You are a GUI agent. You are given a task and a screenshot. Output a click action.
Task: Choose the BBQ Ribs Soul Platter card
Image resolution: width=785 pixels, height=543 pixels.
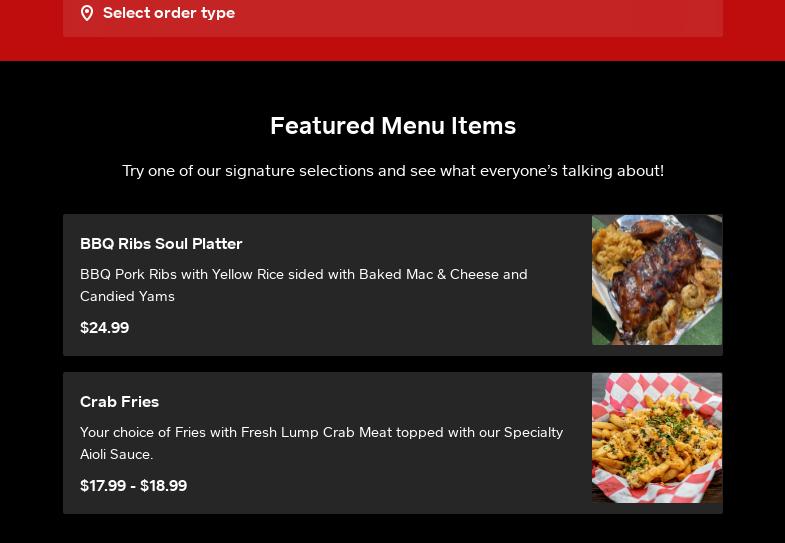[392, 285]
